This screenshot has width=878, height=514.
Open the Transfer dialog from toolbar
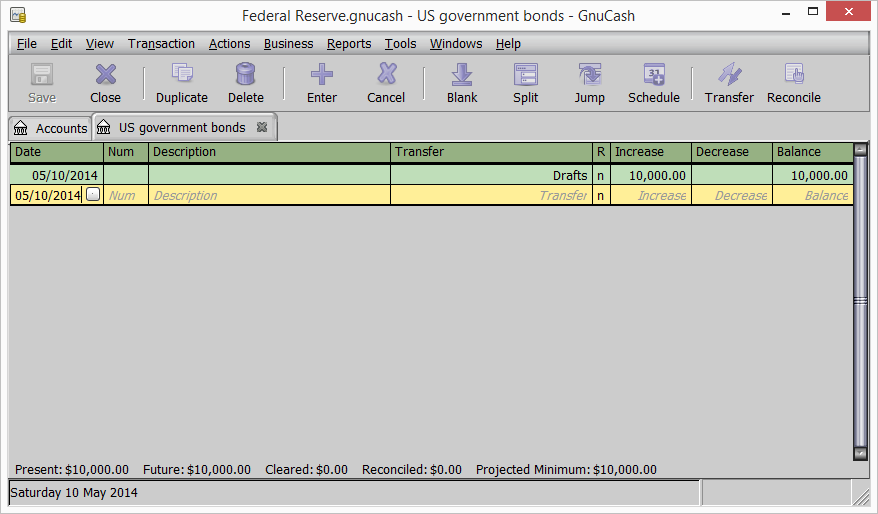pyautogui.click(x=729, y=83)
